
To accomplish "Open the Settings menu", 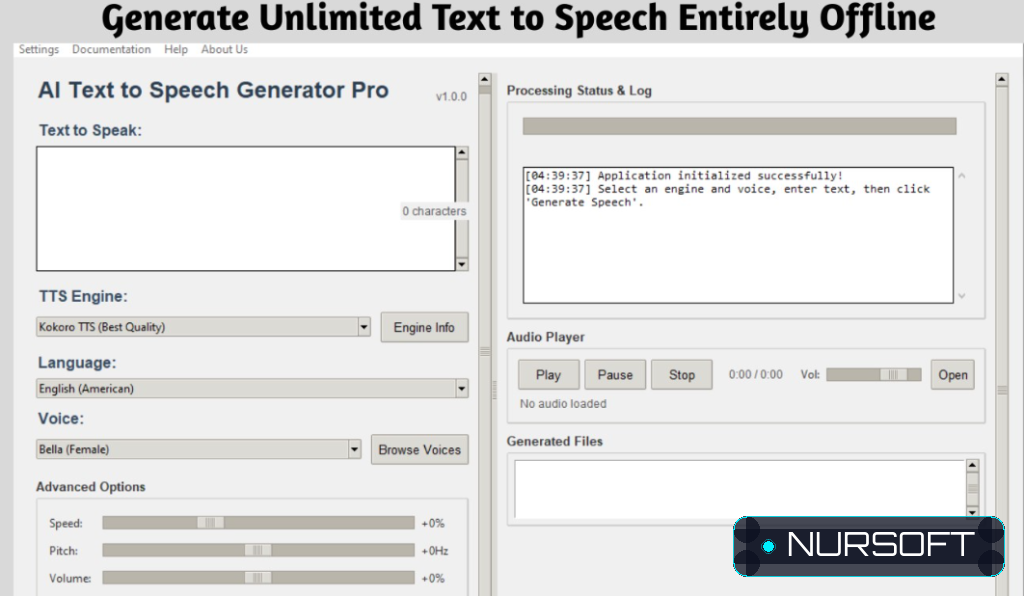I will (39, 50).
